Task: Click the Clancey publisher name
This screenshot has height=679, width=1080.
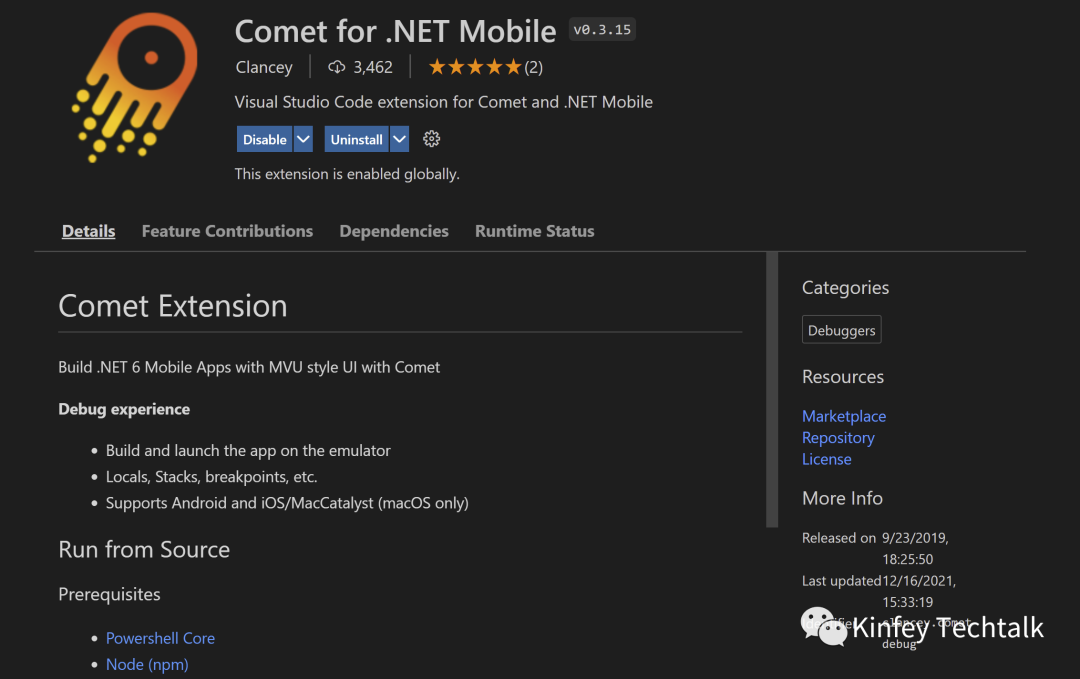Action: 264,67
